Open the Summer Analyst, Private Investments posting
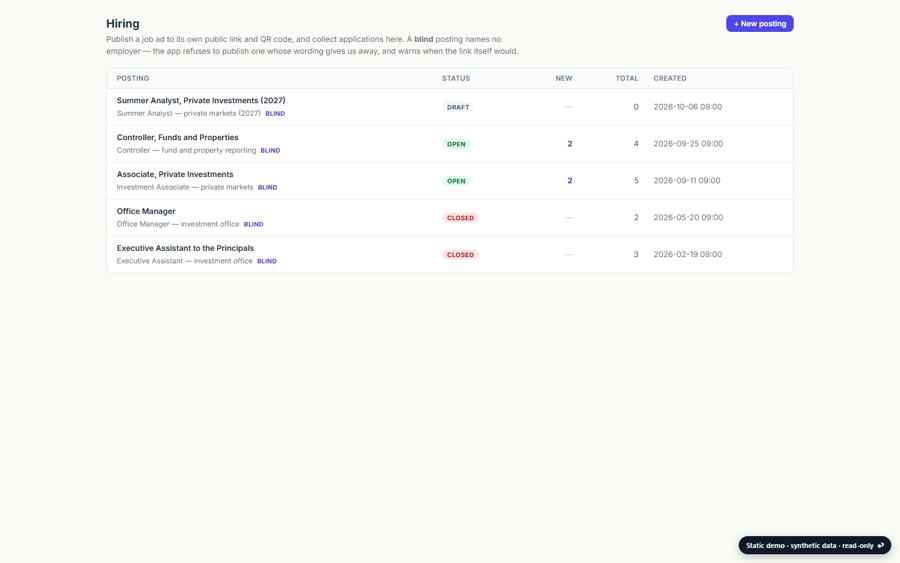The width and height of the screenshot is (900, 563). (201, 100)
